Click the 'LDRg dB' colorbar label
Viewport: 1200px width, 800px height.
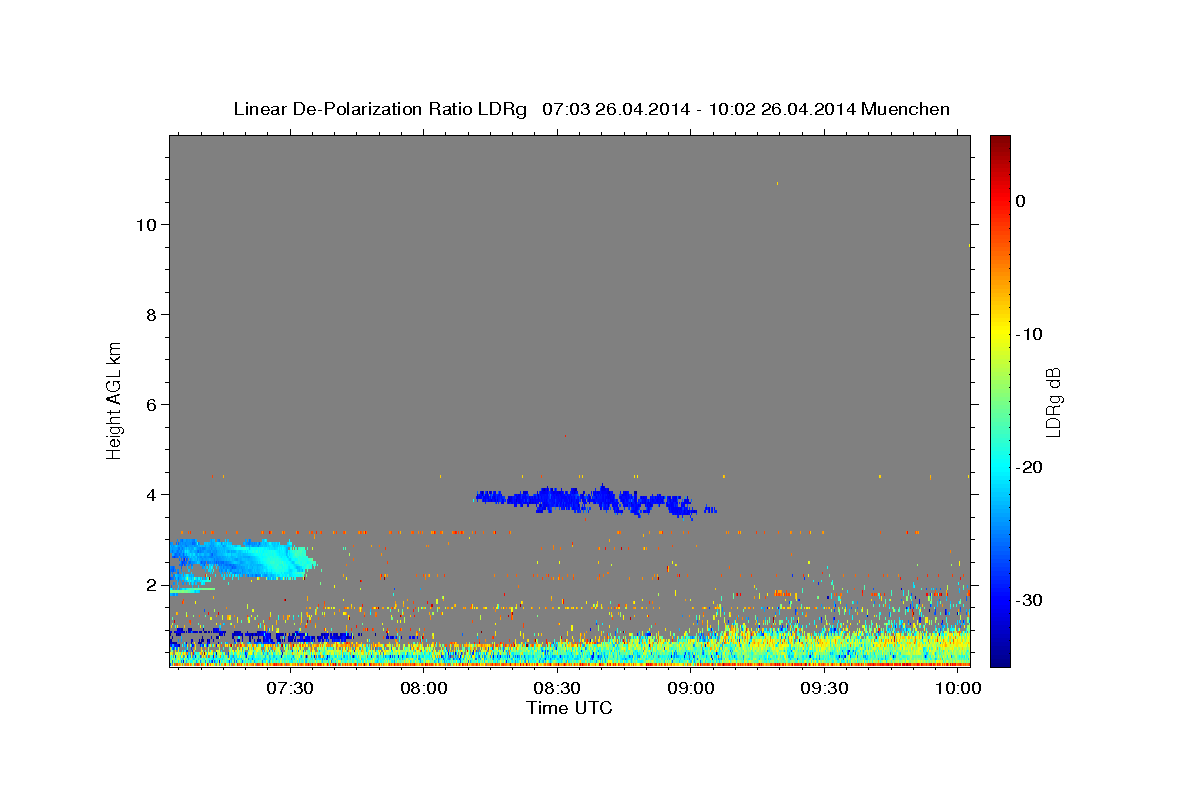[x=1052, y=401]
